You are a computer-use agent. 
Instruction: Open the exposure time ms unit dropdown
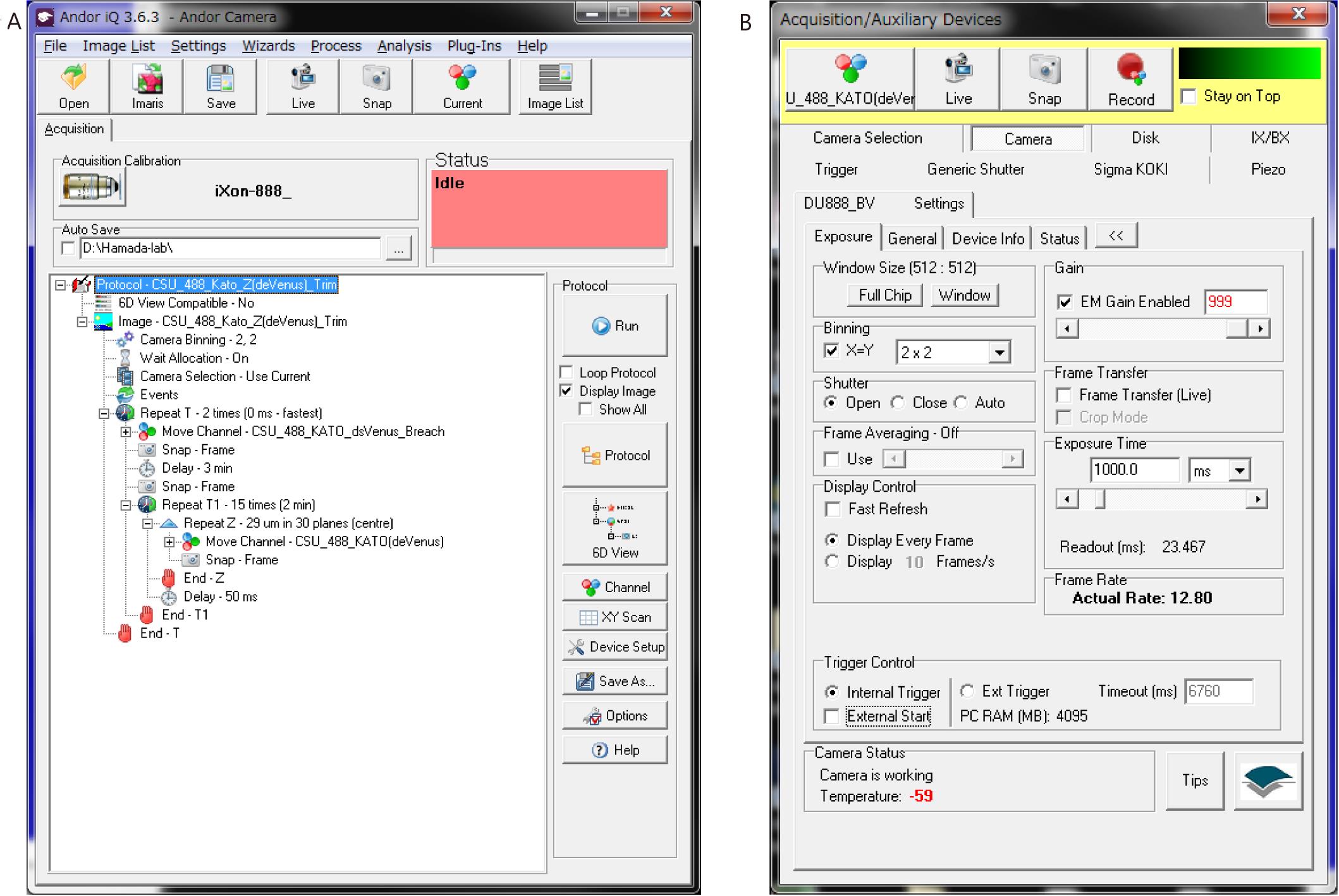(x=1240, y=470)
